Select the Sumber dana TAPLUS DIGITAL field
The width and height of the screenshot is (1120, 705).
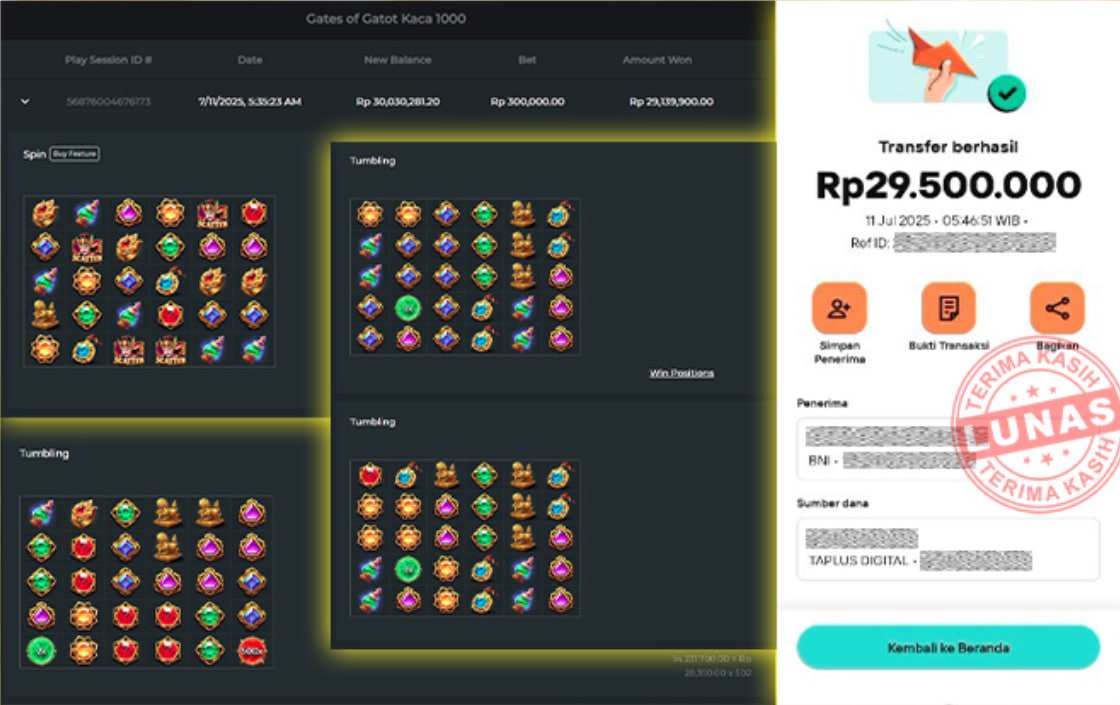tap(948, 549)
